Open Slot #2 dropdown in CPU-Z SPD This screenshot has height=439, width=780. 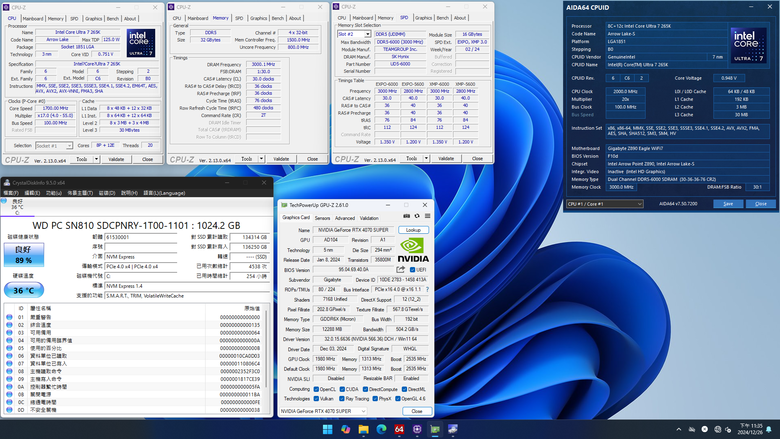354,34
